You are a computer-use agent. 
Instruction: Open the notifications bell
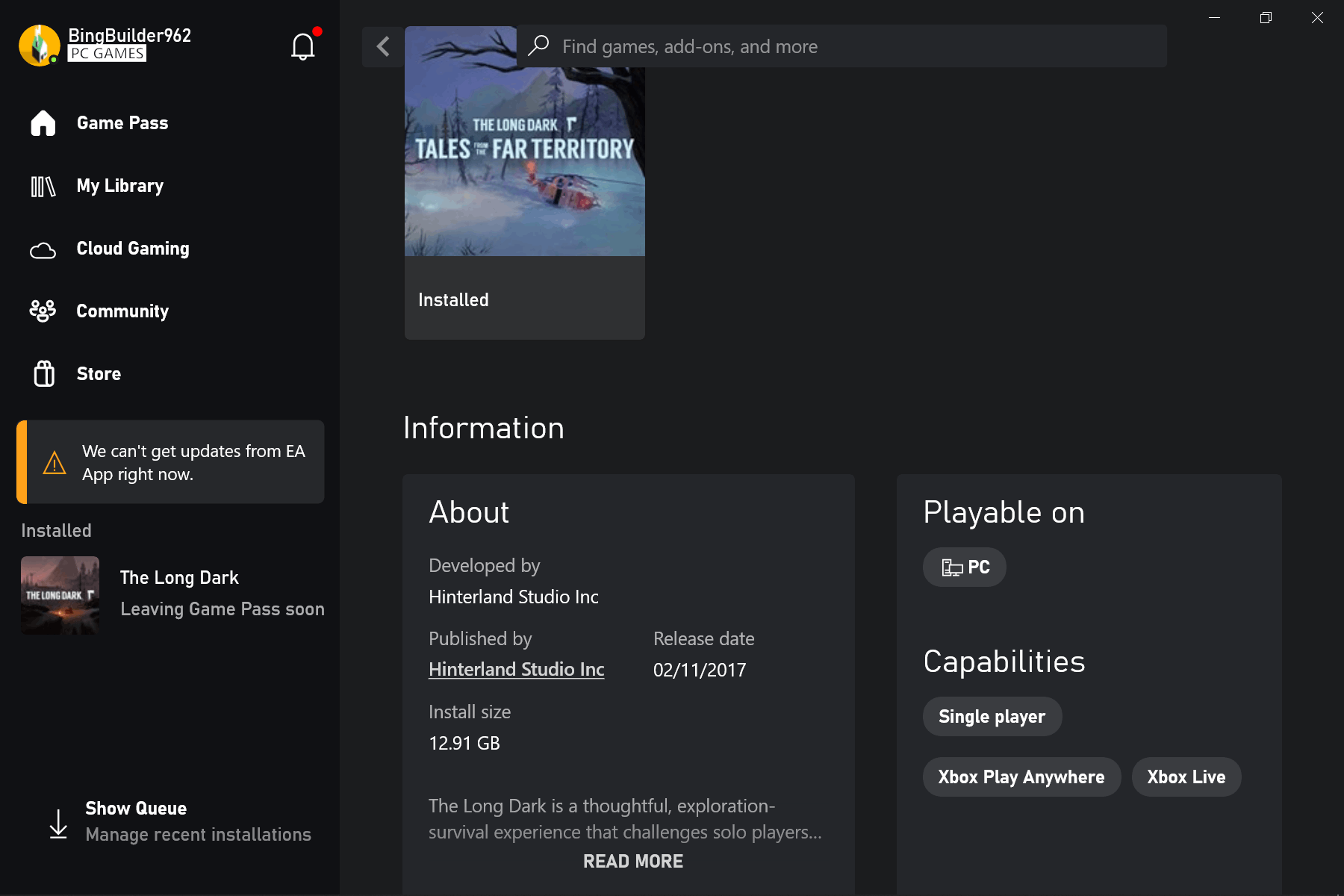(x=302, y=47)
